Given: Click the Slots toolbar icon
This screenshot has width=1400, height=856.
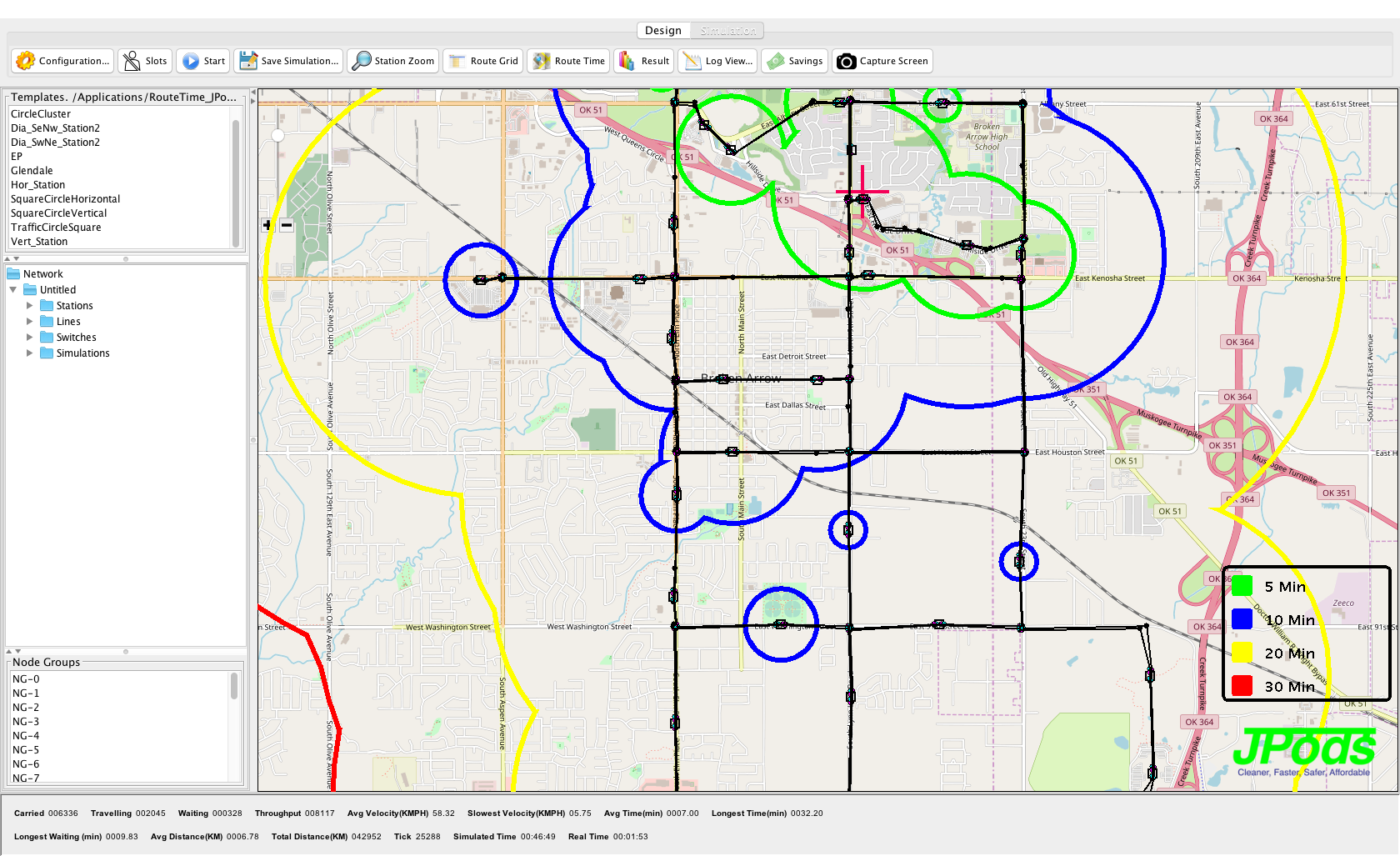Looking at the screenshot, I should pyautogui.click(x=132, y=61).
